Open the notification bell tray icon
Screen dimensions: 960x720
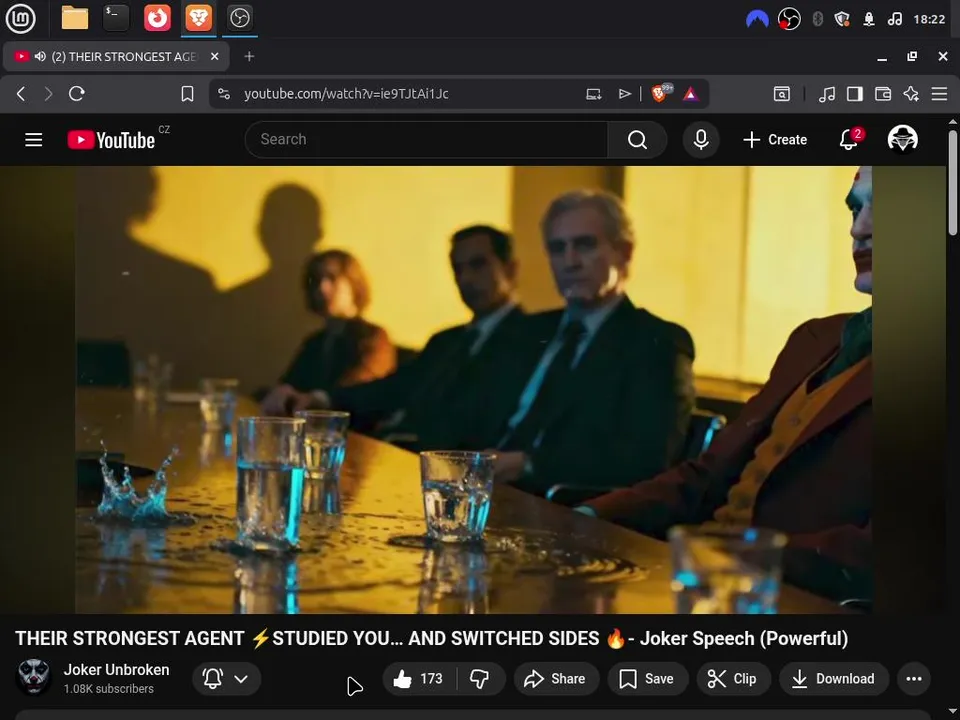869,20
